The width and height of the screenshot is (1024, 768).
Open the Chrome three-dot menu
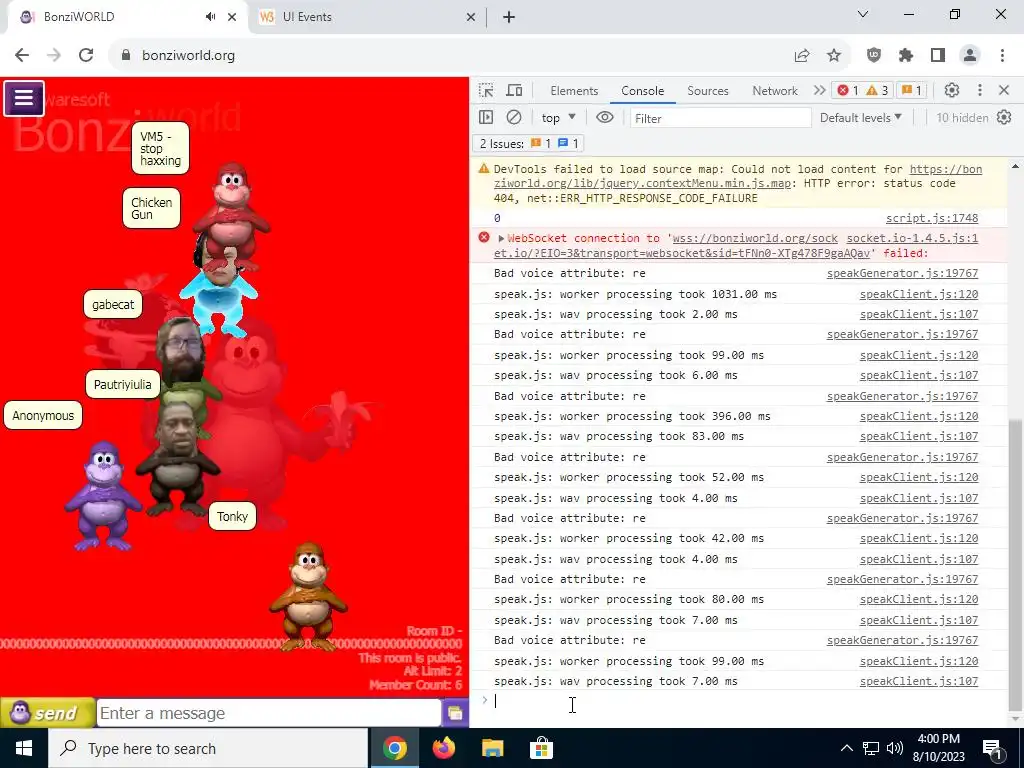tap(1002, 55)
